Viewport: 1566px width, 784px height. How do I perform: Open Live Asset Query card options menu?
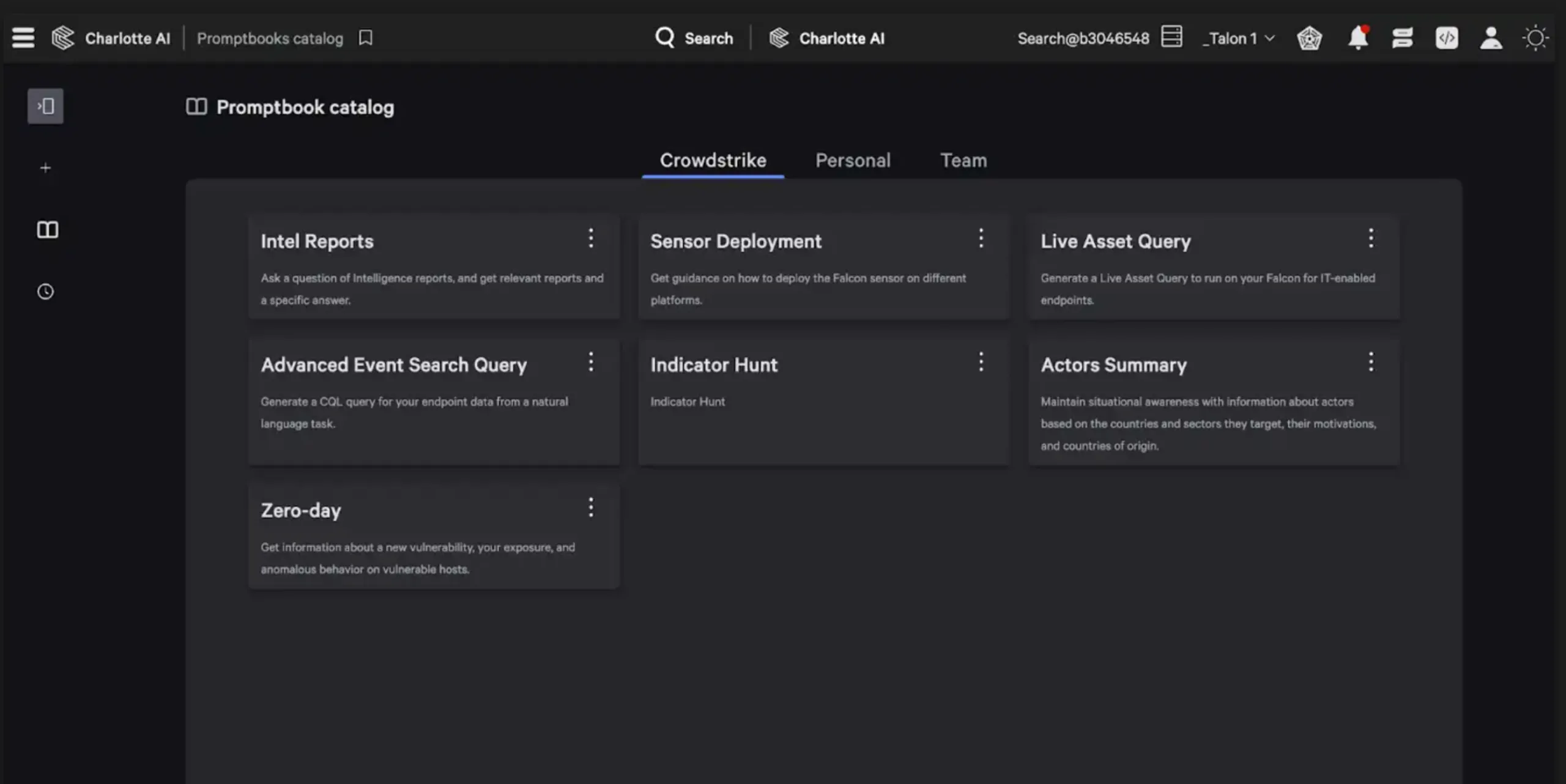coord(1371,238)
